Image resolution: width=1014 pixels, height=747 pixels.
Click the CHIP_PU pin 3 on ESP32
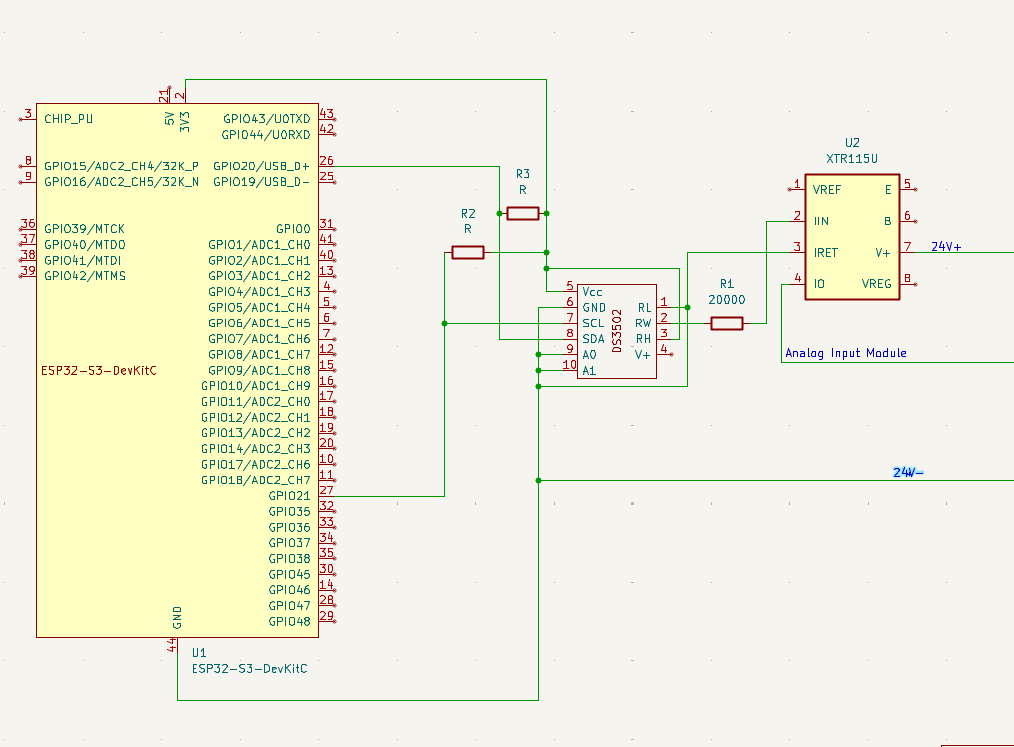[28, 119]
